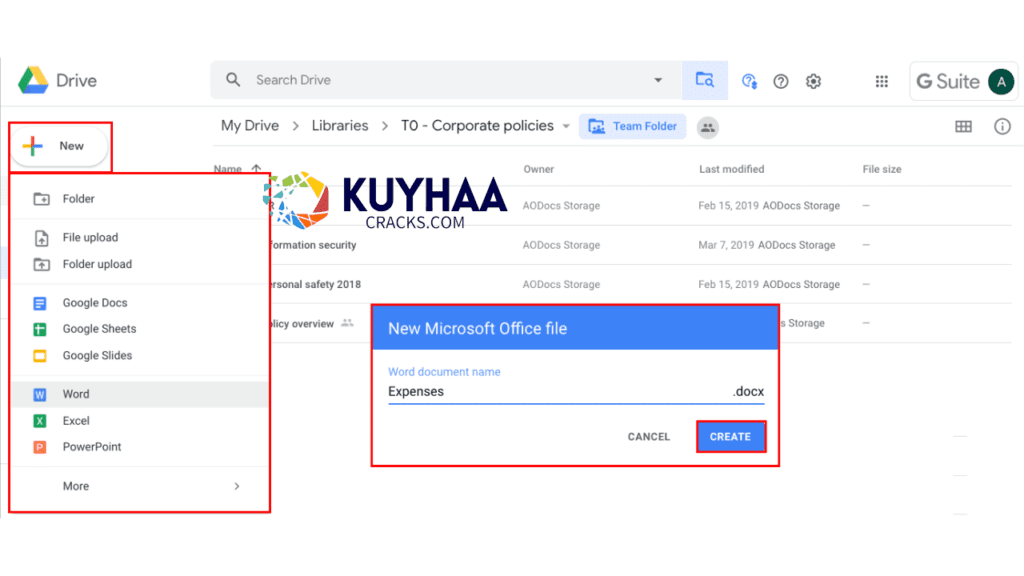Screen dimensions: 1024x576
Task: Click the shared members icon
Action: tap(708, 127)
